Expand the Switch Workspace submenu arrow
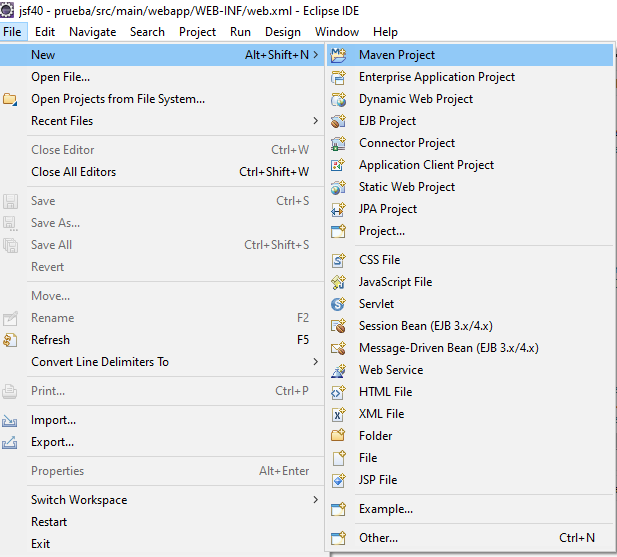617x557 pixels. coord(315,500)
